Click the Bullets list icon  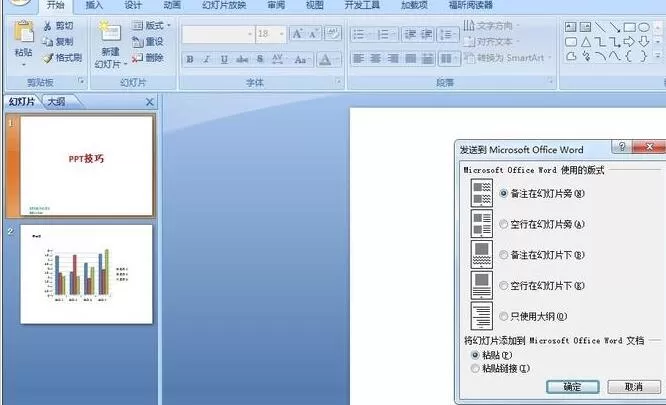tap(358, 34)
